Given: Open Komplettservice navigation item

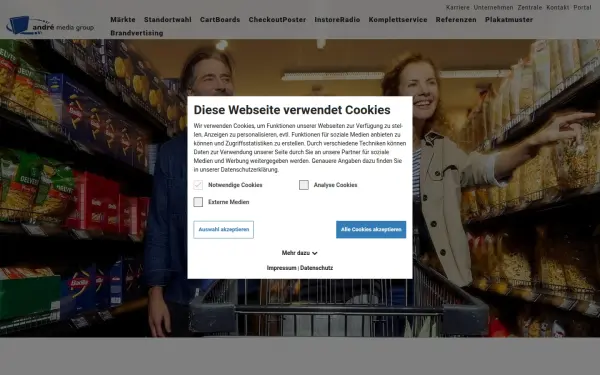Looking at the screenshot, I should point(398,20).
